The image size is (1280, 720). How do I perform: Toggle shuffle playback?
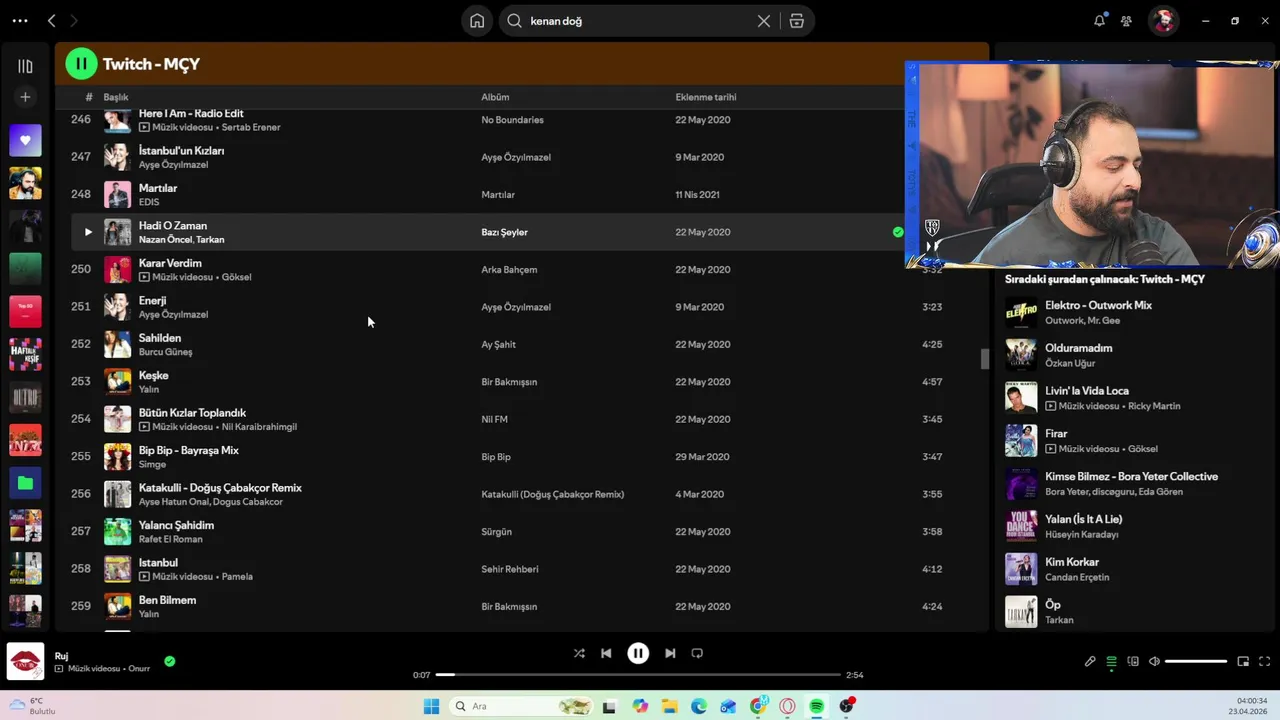[579, 653]
